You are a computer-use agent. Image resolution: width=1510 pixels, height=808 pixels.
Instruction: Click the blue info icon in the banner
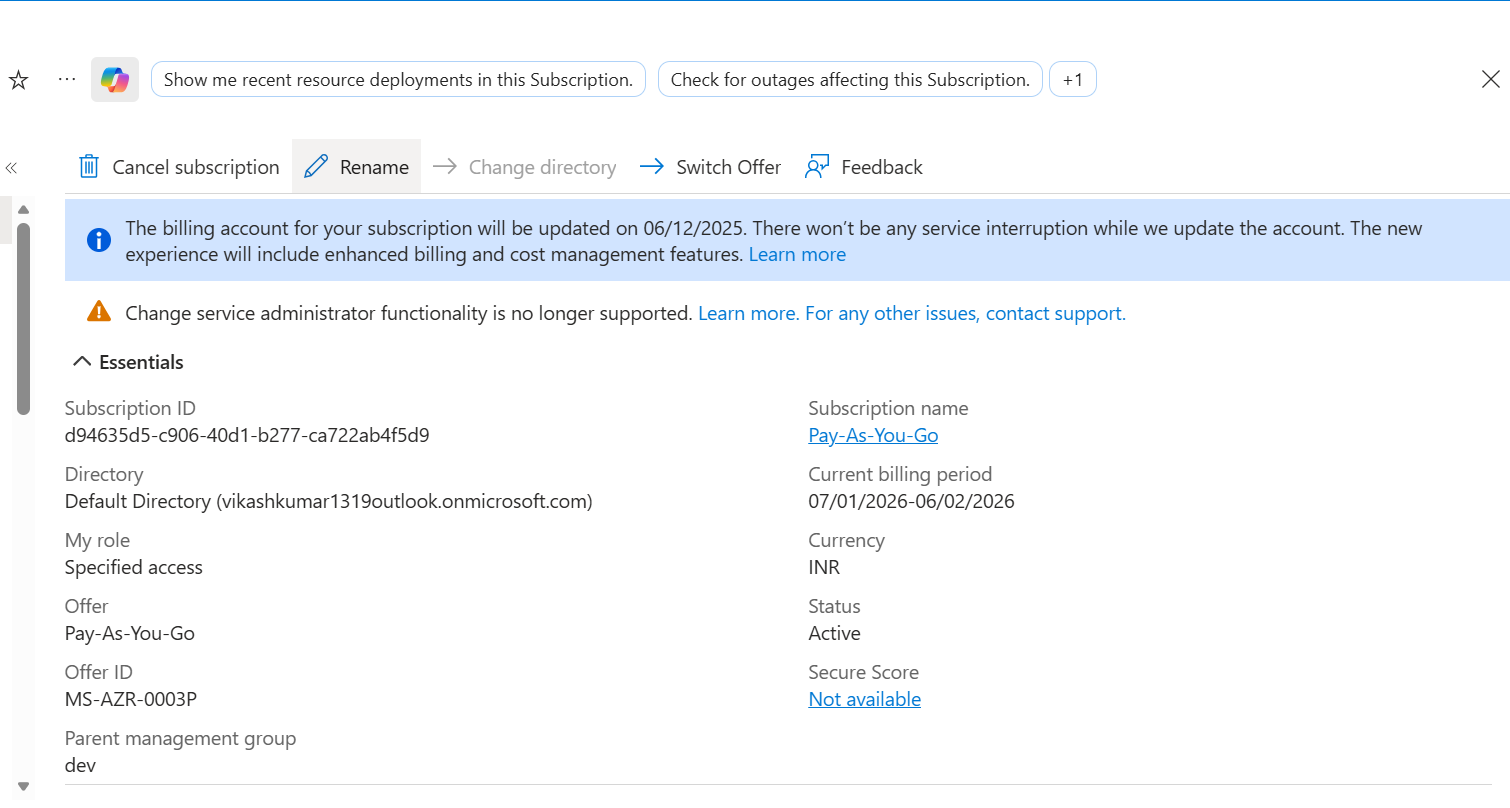98,240
